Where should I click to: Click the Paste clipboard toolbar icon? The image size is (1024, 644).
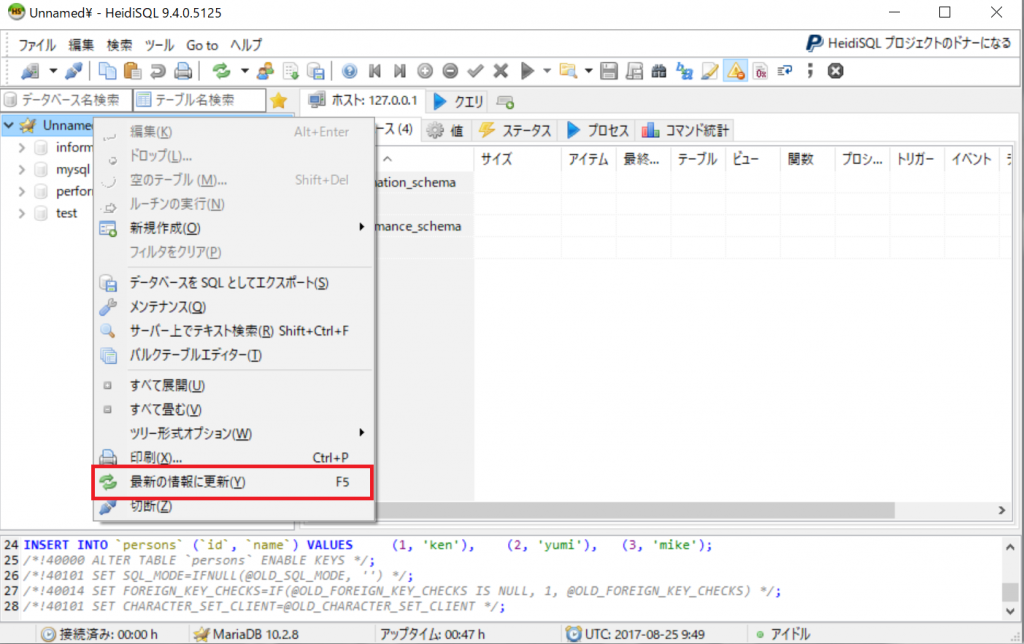point(133,71)
